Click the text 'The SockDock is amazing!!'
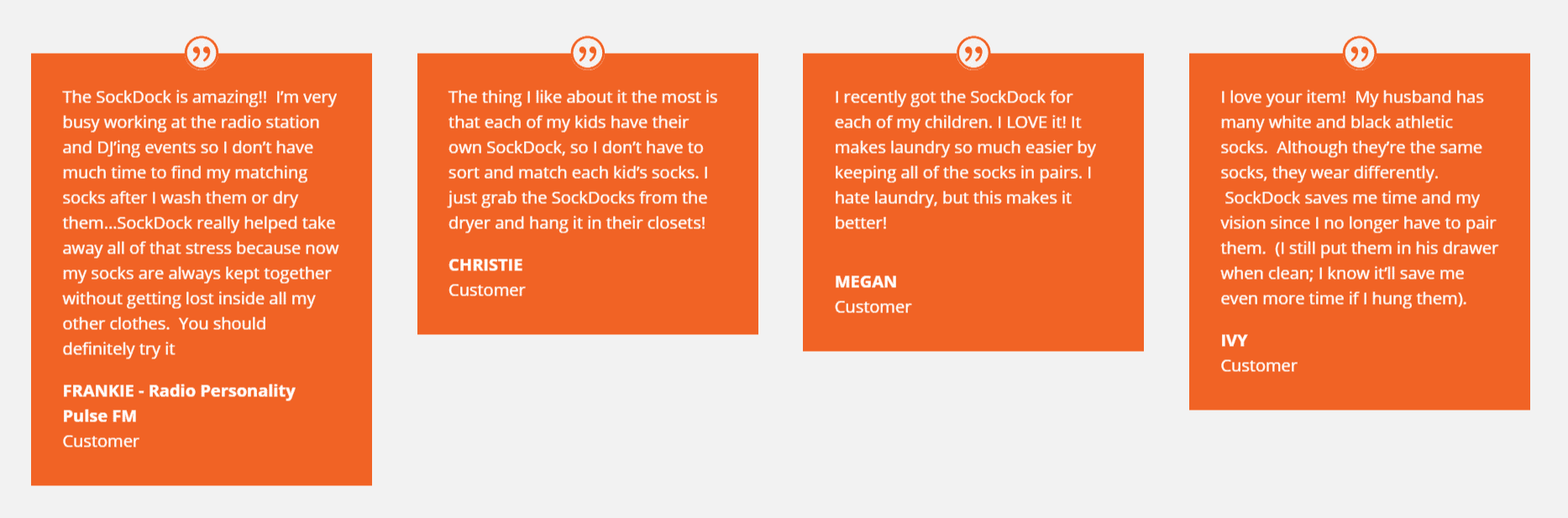Image resolution: width=1568 pixels, height=518 pixels. [165, 97]
